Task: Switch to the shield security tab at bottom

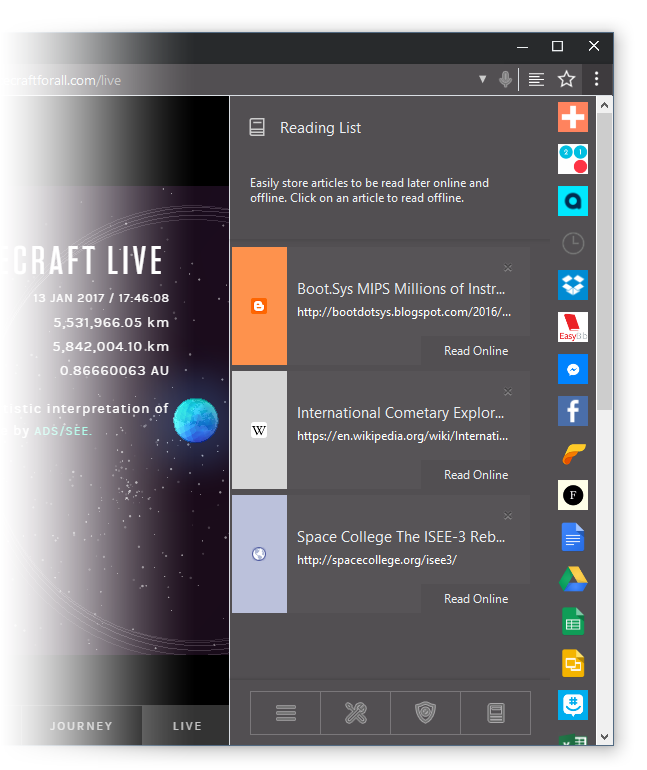Action: pyautogui.click(x=426, y=713)
